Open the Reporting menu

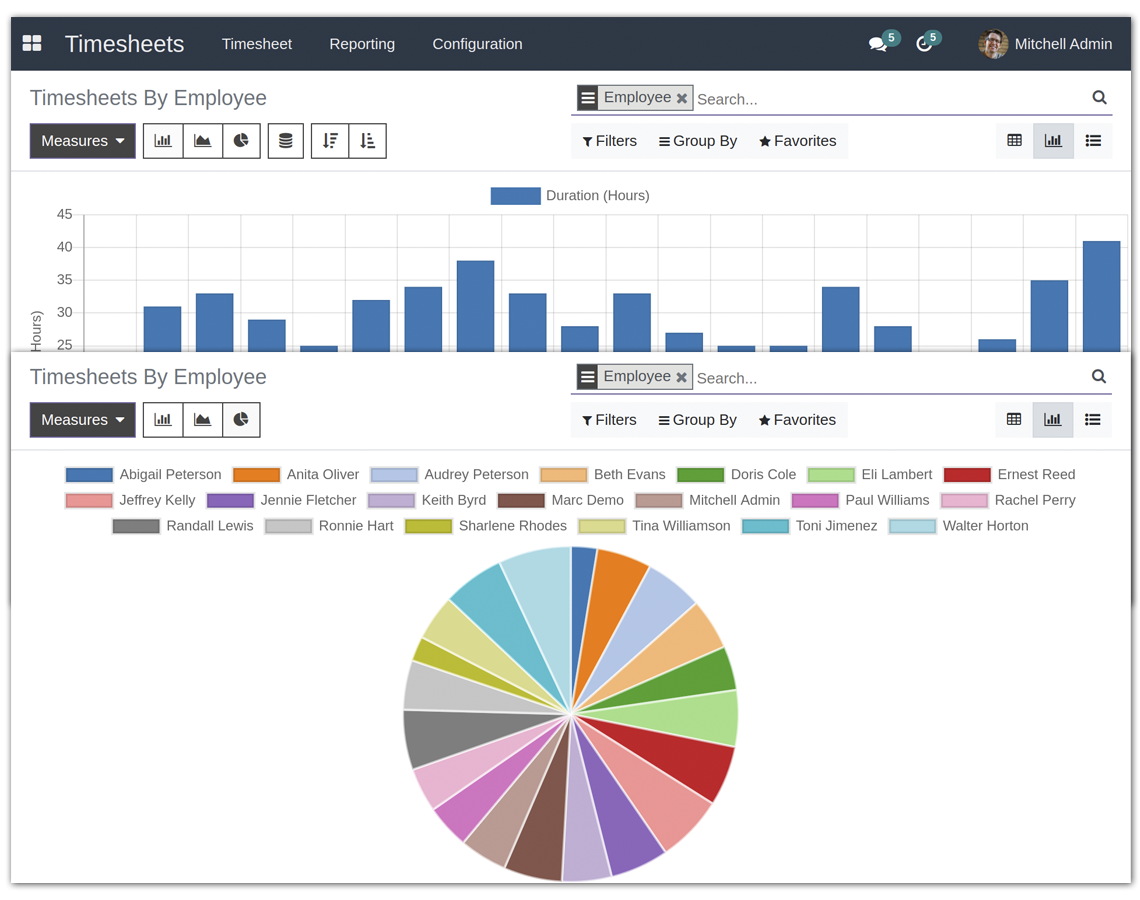pos(362,44)
